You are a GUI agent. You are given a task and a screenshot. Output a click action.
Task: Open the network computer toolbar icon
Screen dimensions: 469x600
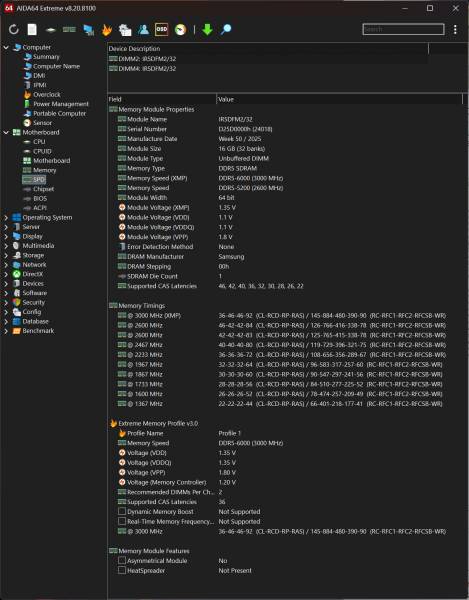[x=88, y=30]
